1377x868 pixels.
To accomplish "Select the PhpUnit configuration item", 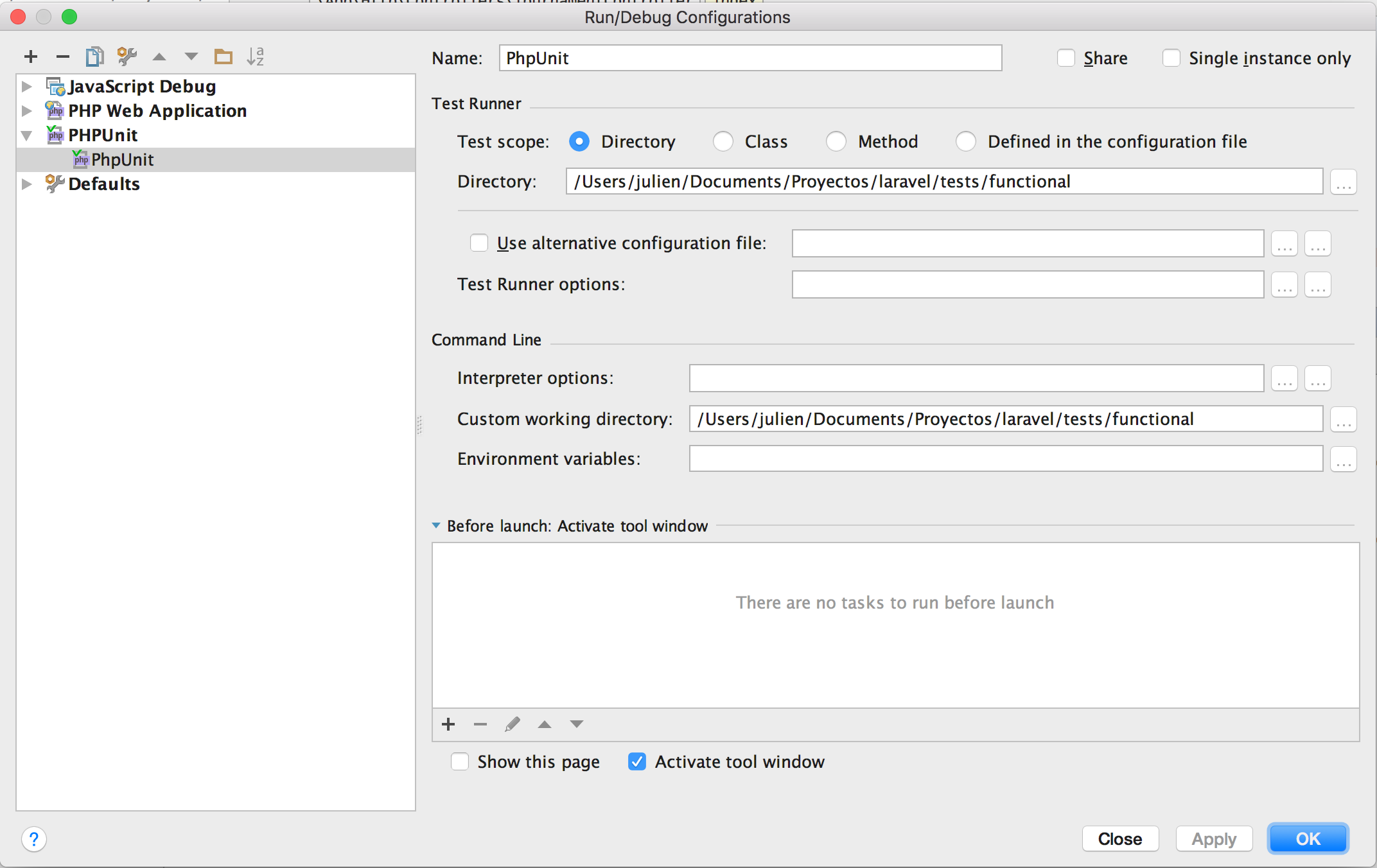I will point(122,160).
